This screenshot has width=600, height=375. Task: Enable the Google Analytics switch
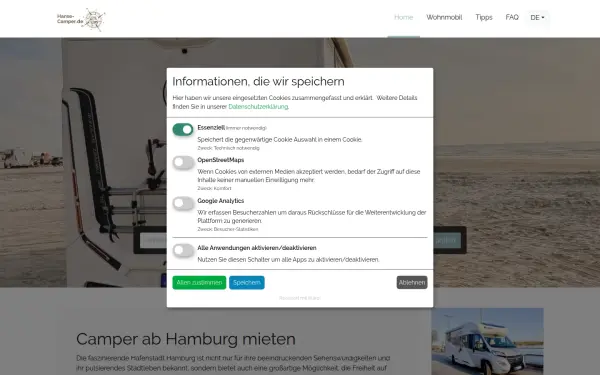pos(183,203)
